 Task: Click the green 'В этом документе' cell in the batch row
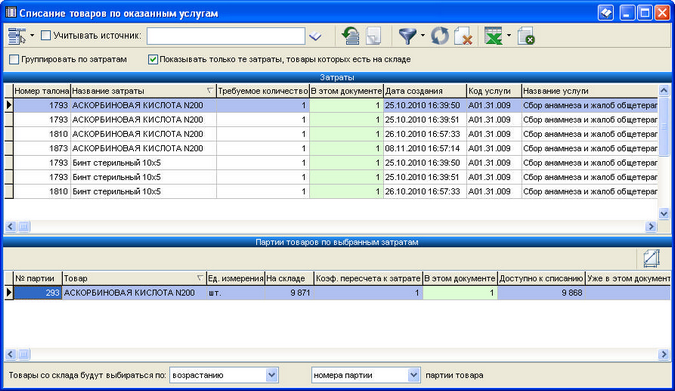(x=460, y=293)
